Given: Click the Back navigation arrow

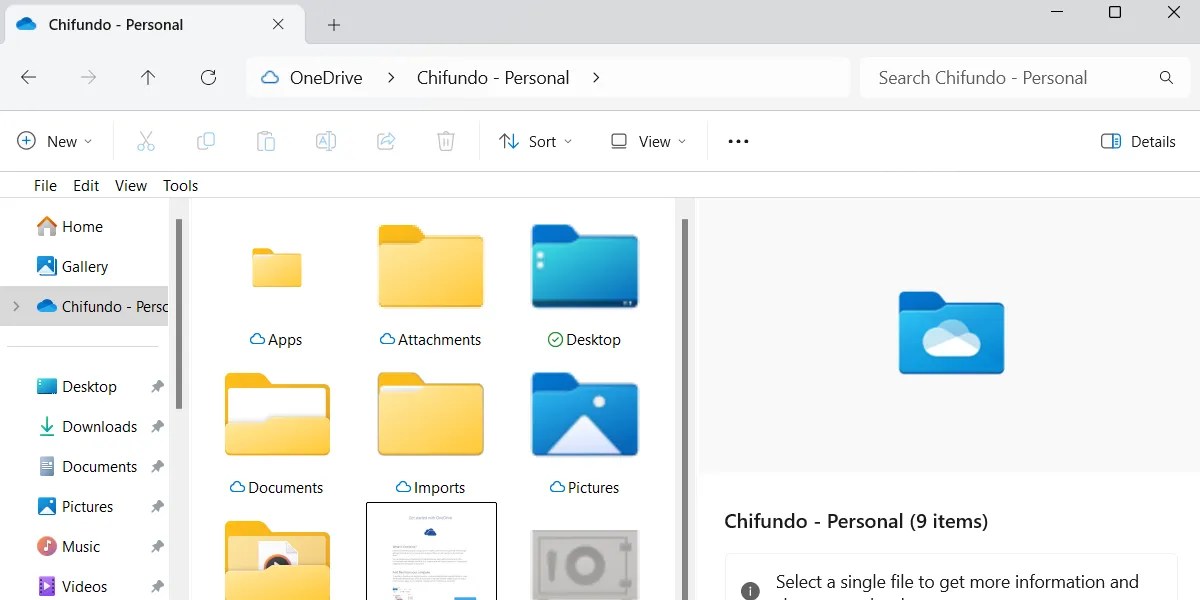Looking at the screenshot, I should (28, 77).
